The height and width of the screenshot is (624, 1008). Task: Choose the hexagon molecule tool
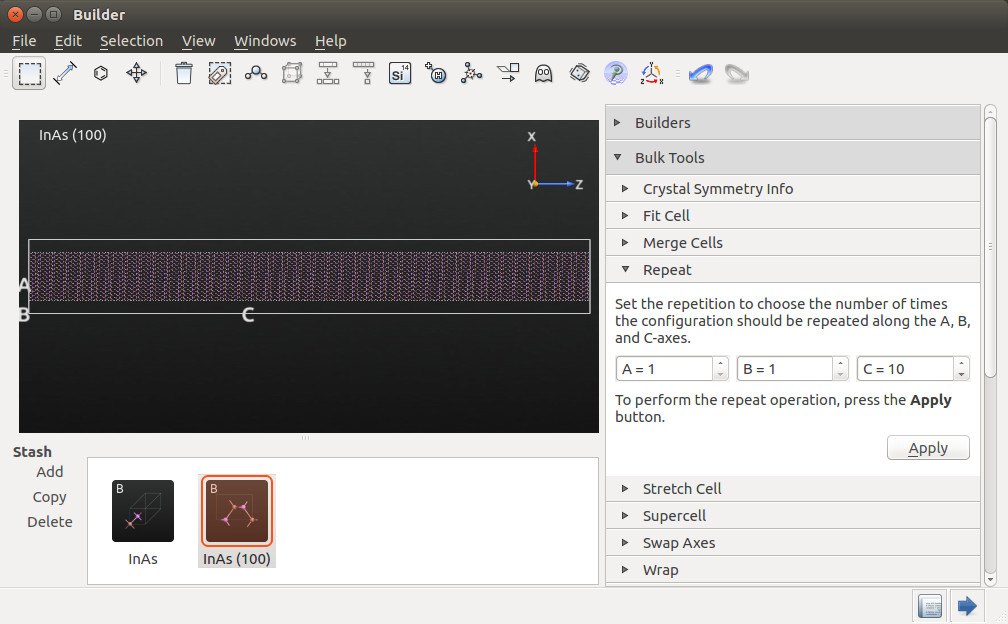tap(101, 73)
